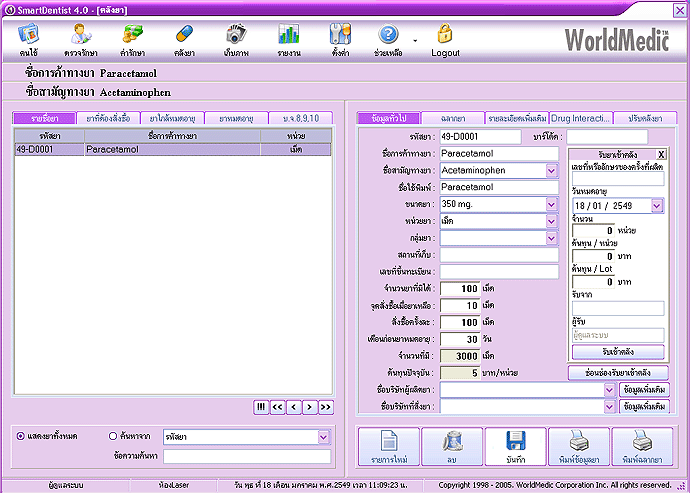Open the empty drug group dropdown
Viewport: 690px width, 493px height.
(552, 238)
